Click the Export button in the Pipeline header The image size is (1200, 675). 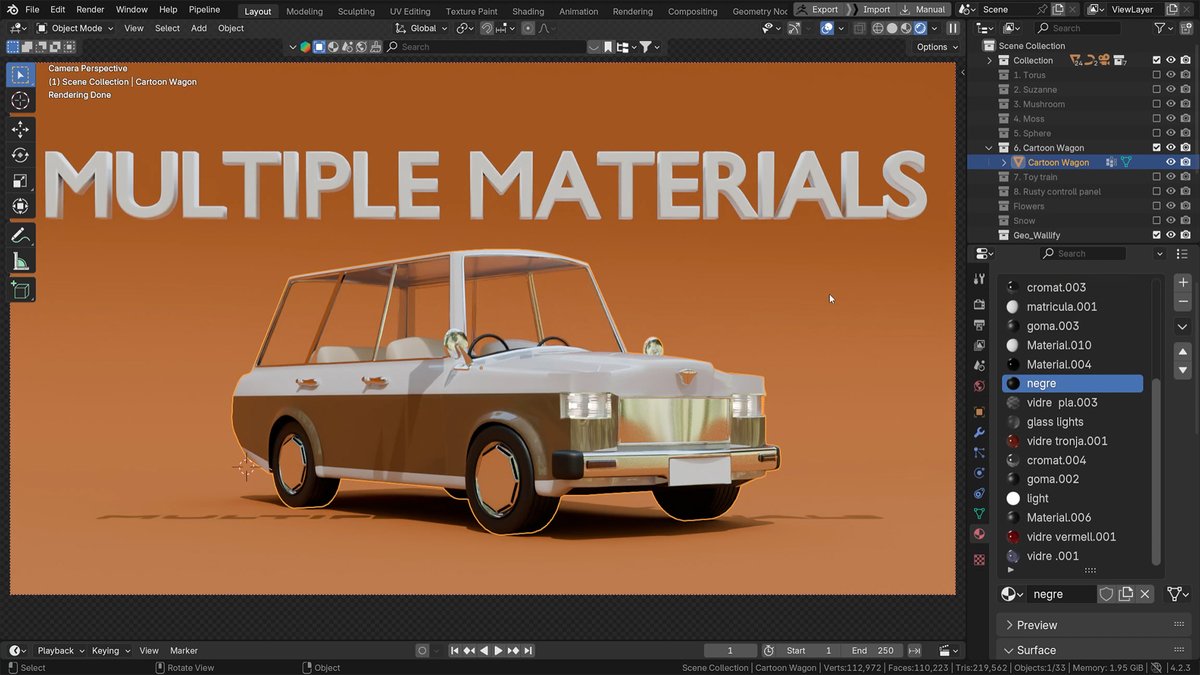click(824, 9)
